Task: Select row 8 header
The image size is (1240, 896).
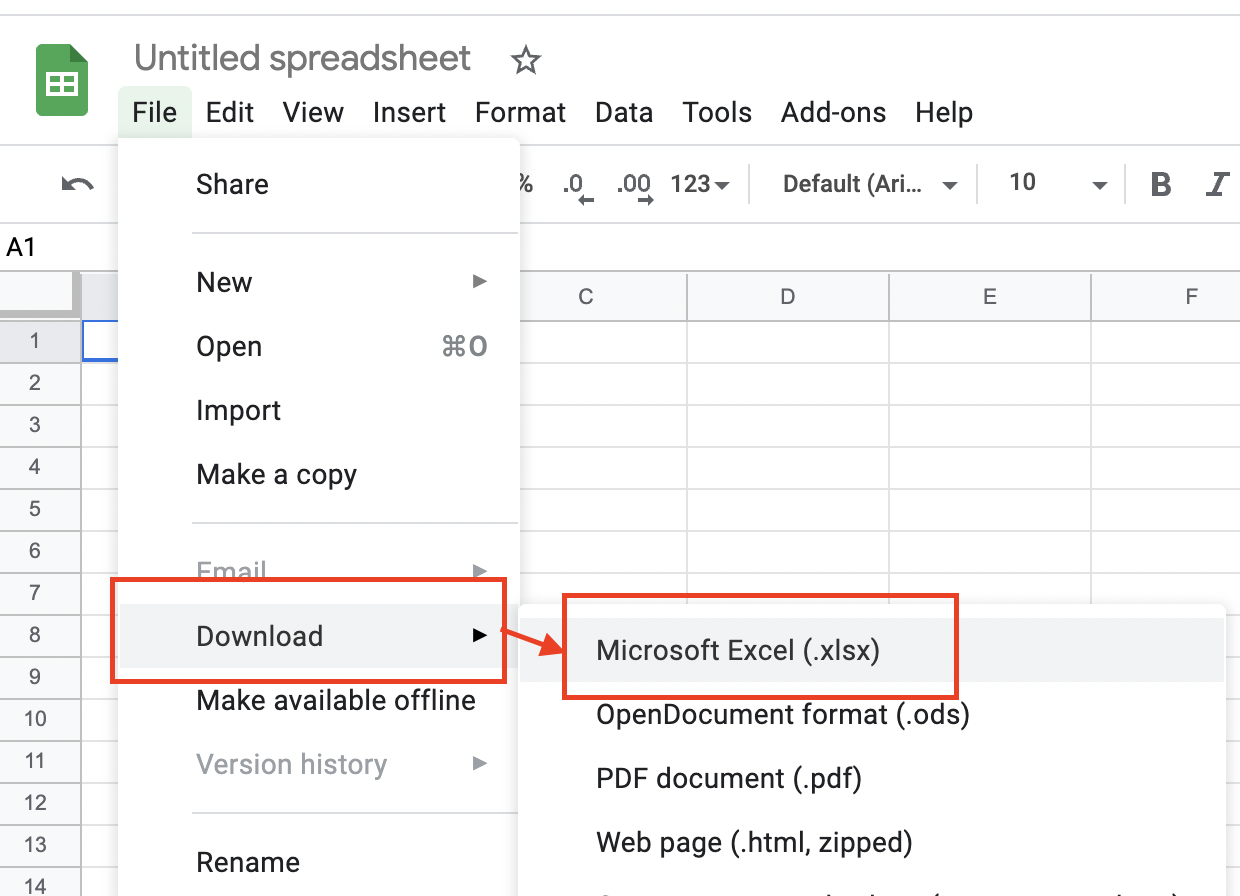Action: pos(40,635)
